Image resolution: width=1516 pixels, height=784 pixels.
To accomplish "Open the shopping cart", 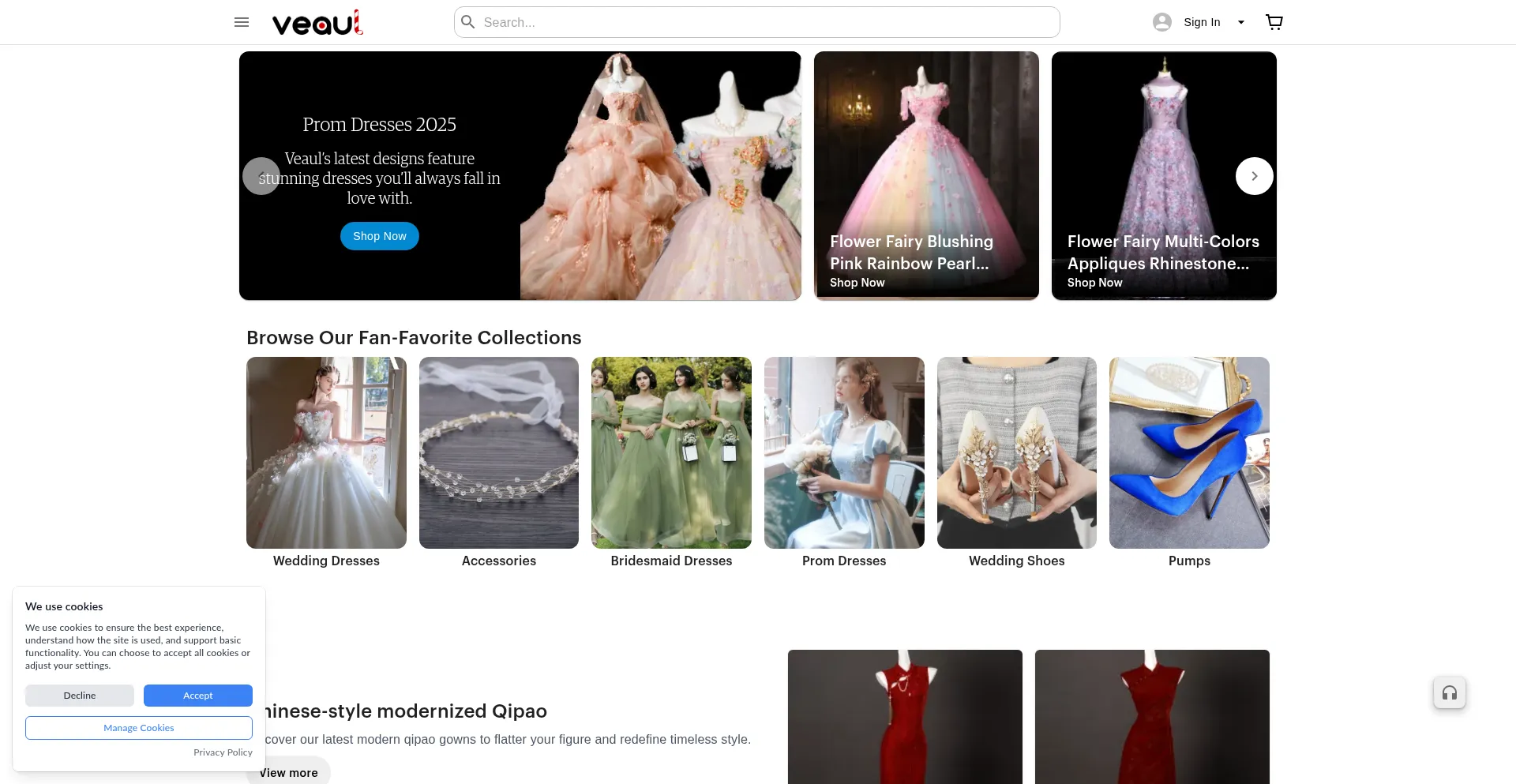I will 1274,21.
